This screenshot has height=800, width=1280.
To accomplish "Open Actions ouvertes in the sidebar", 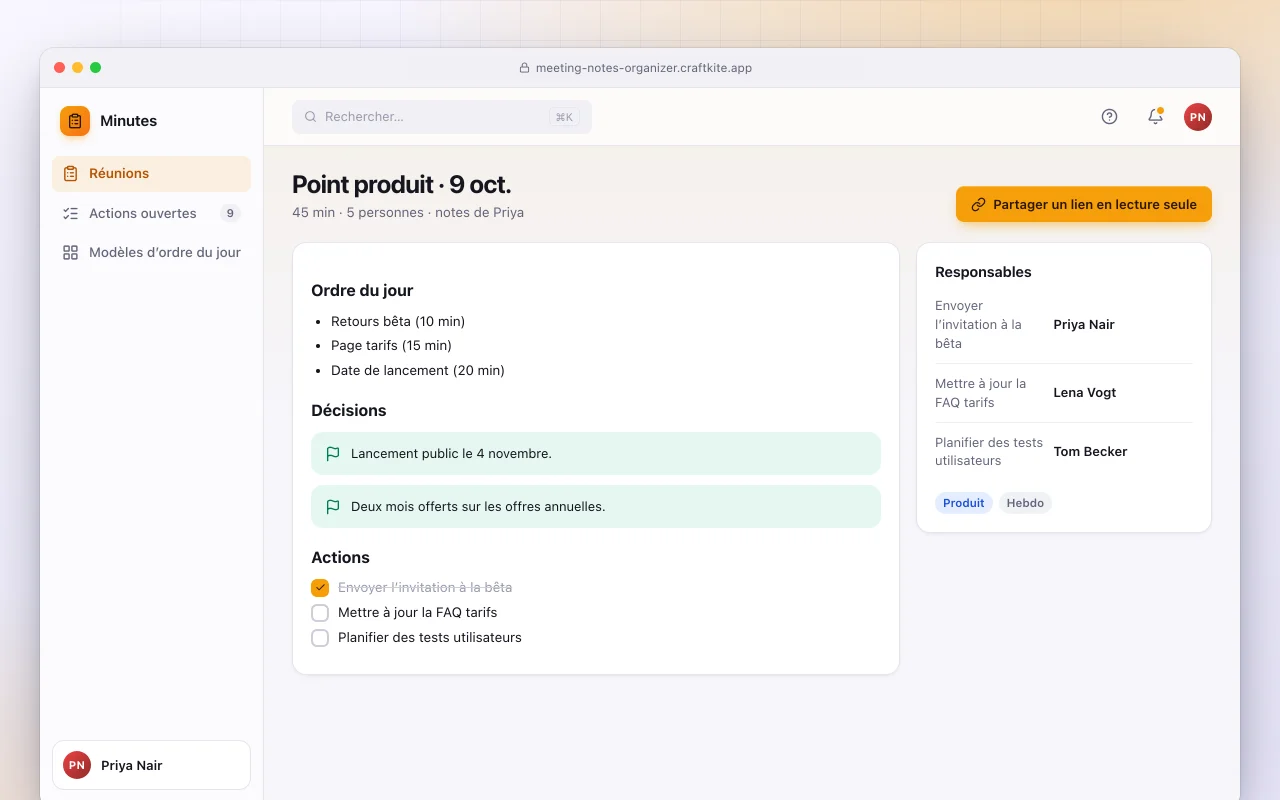I will coord(151,213).
